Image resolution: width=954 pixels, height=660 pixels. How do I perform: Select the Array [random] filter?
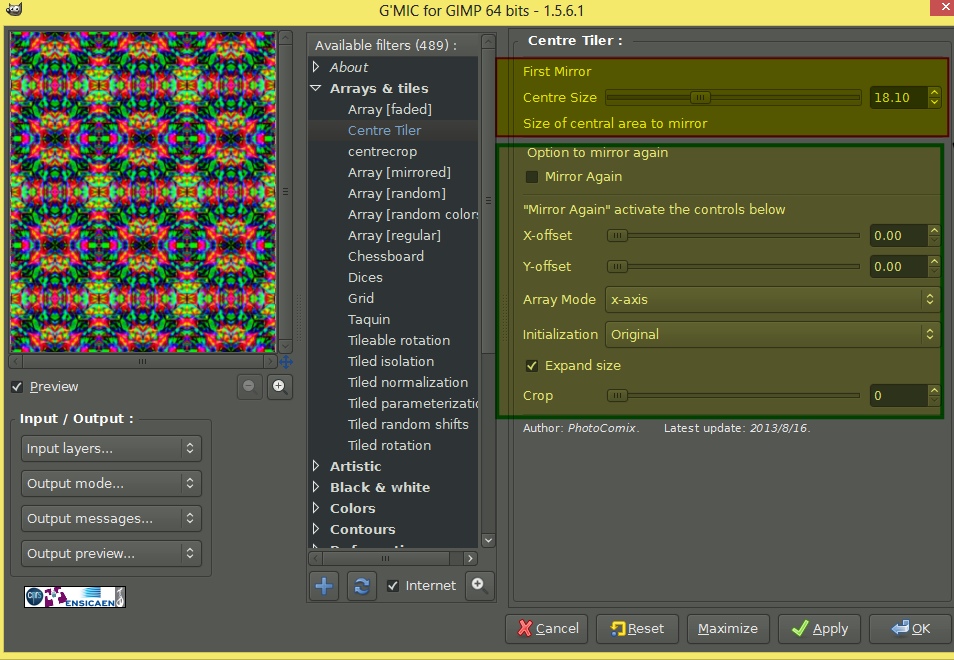click(397, 193)
